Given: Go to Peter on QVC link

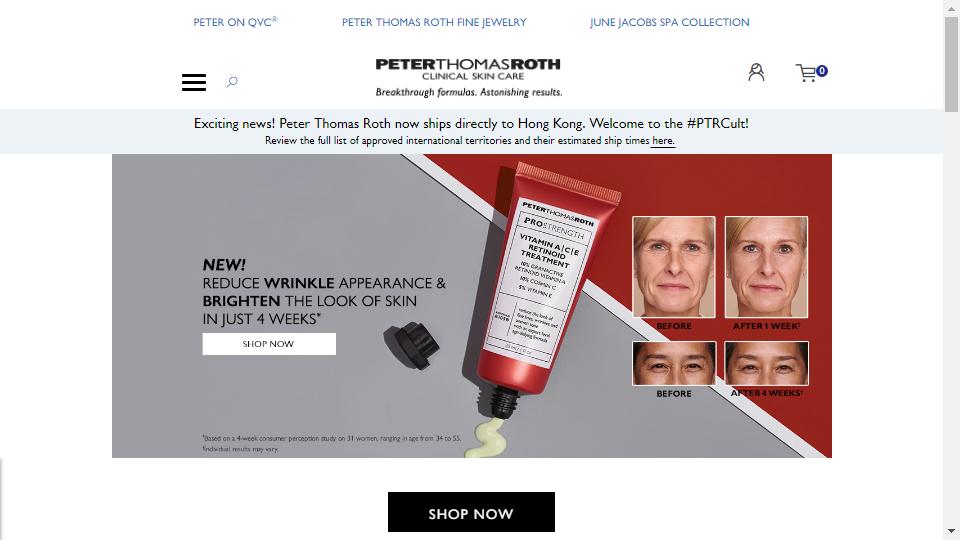Looking at the screenshot, I should pos(235,22).
